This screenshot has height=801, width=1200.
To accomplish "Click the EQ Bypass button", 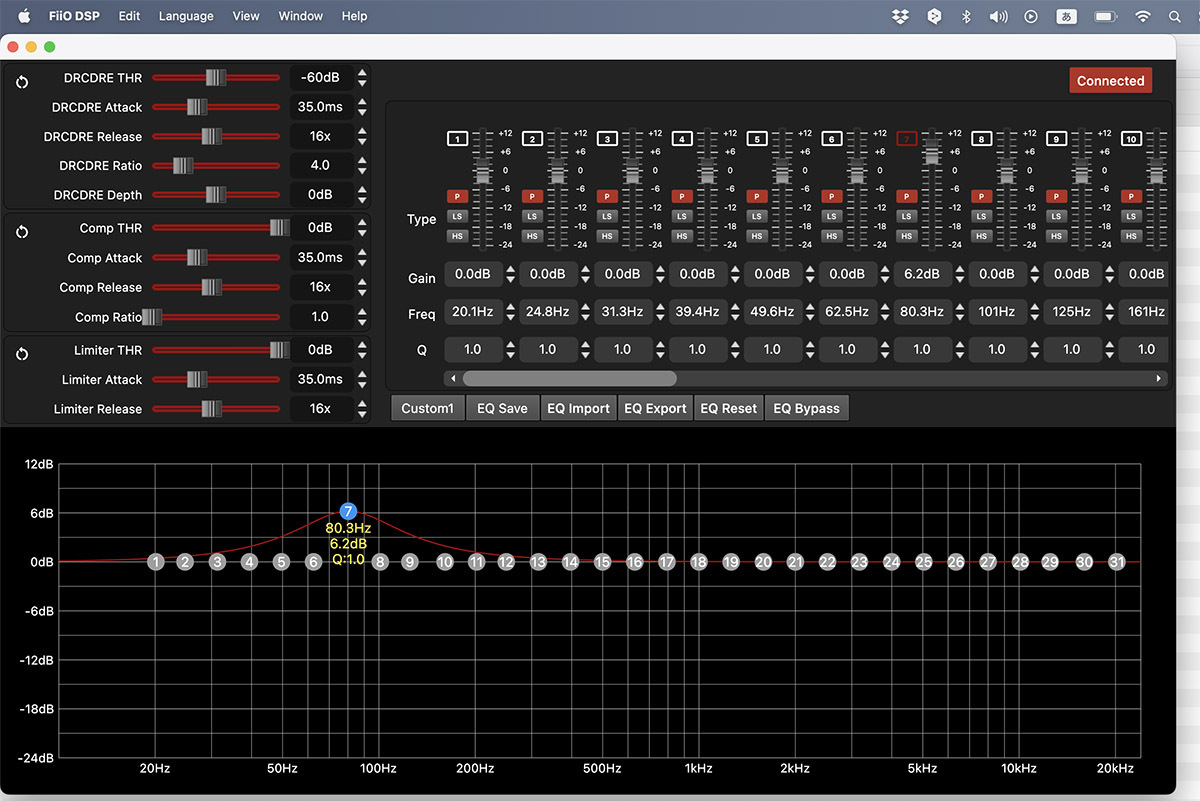I will pyautogui.click(x=806, y=408).
